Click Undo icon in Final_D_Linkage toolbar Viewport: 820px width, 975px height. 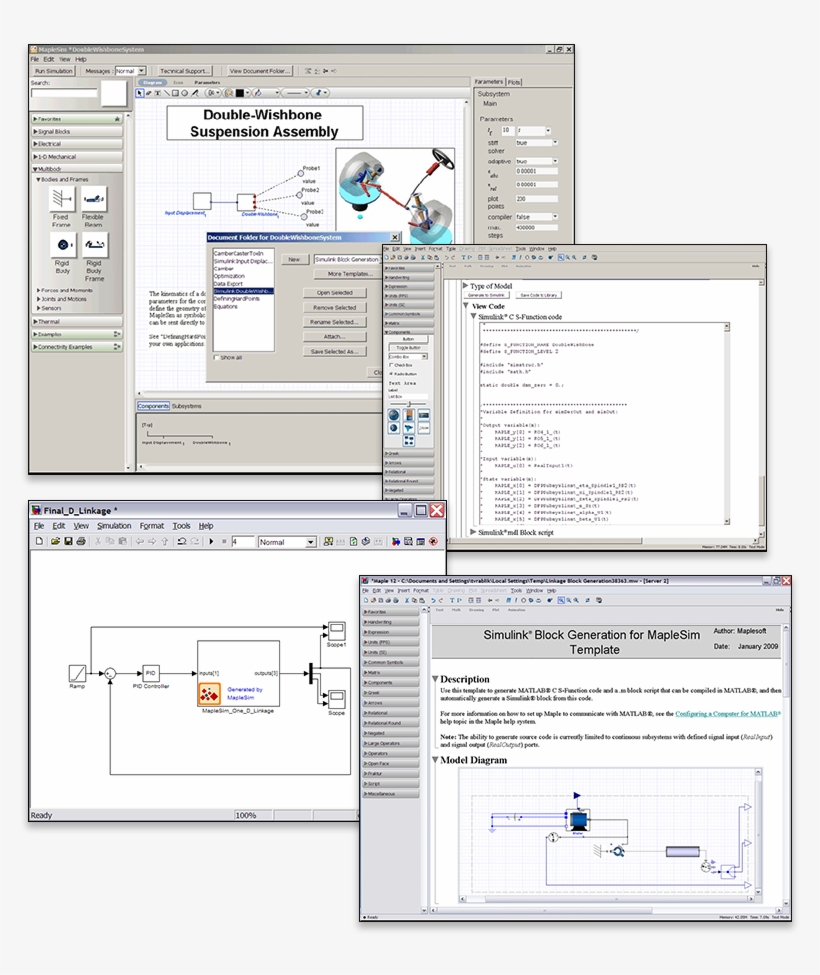coord(182,542)
